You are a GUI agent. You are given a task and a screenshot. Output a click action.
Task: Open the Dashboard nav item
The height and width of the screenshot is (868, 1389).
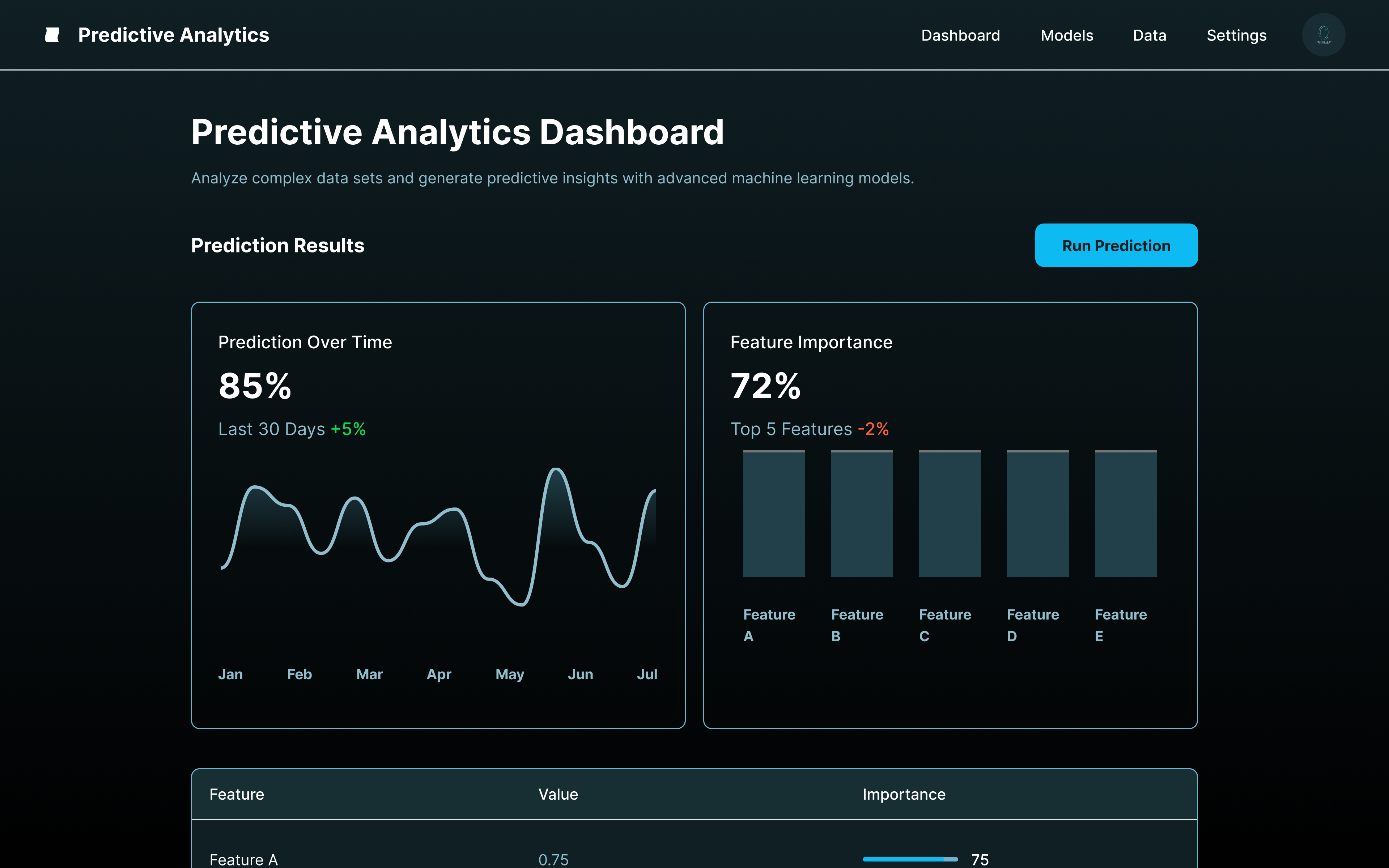(x=960, y=35)
